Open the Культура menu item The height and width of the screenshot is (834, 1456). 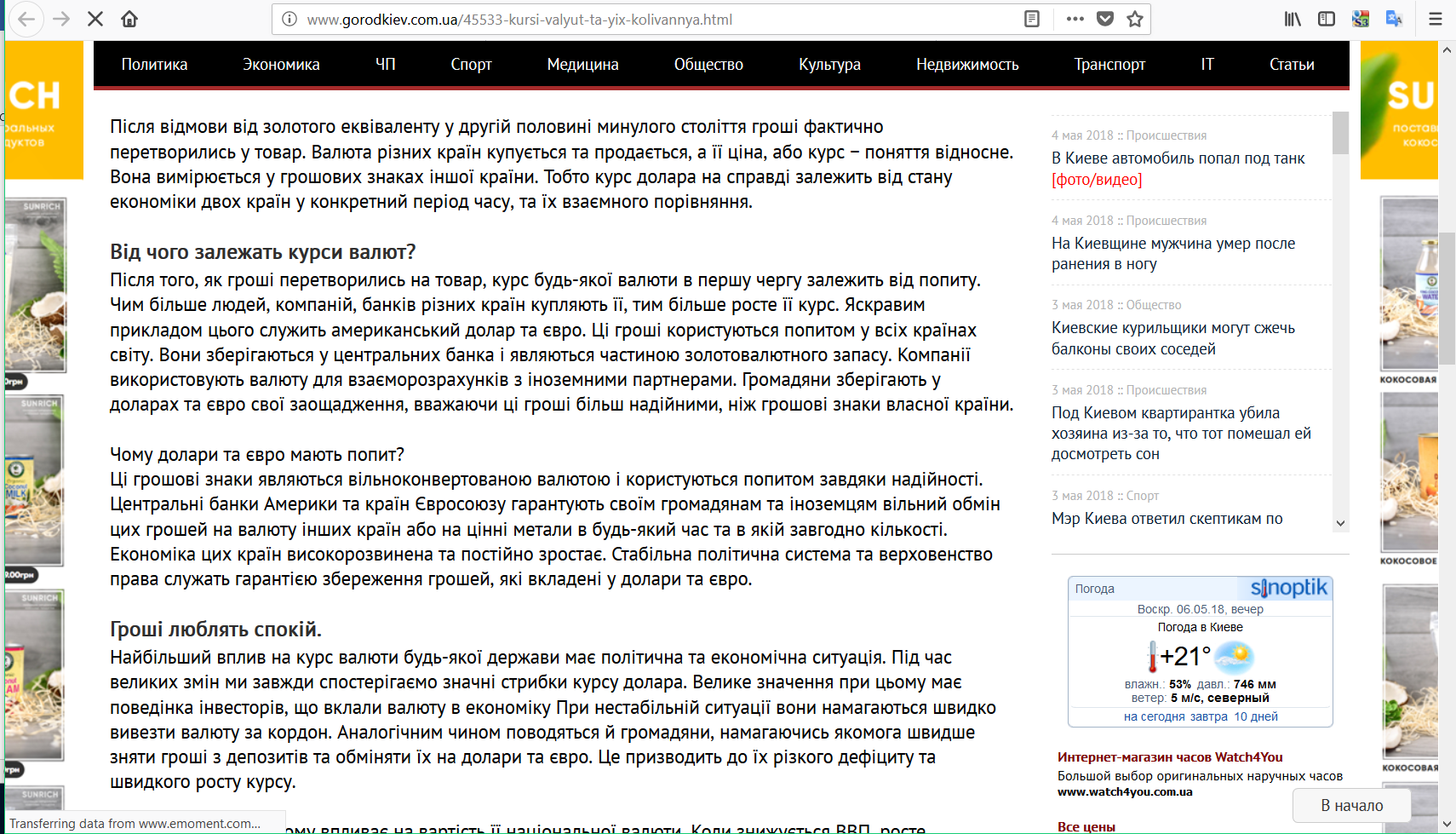pyautogui.click(x=829, y=64)
